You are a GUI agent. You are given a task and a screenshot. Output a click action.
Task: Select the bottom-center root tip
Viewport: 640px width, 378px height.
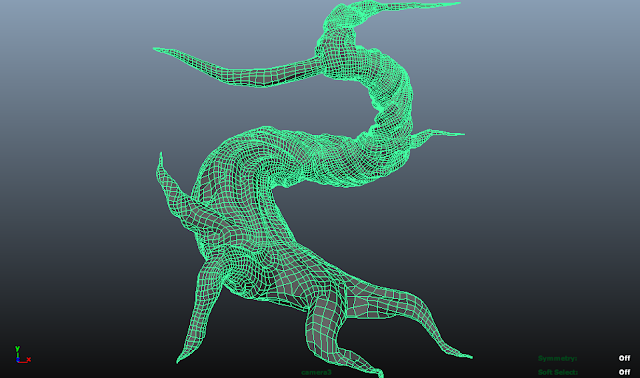click(379, 372)
